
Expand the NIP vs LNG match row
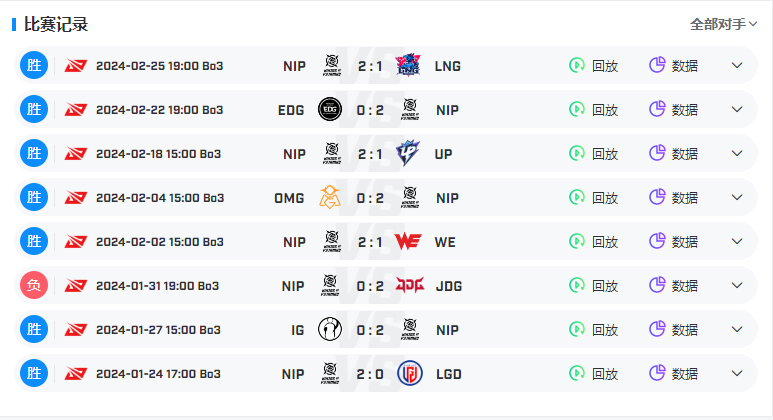[737, 66]
